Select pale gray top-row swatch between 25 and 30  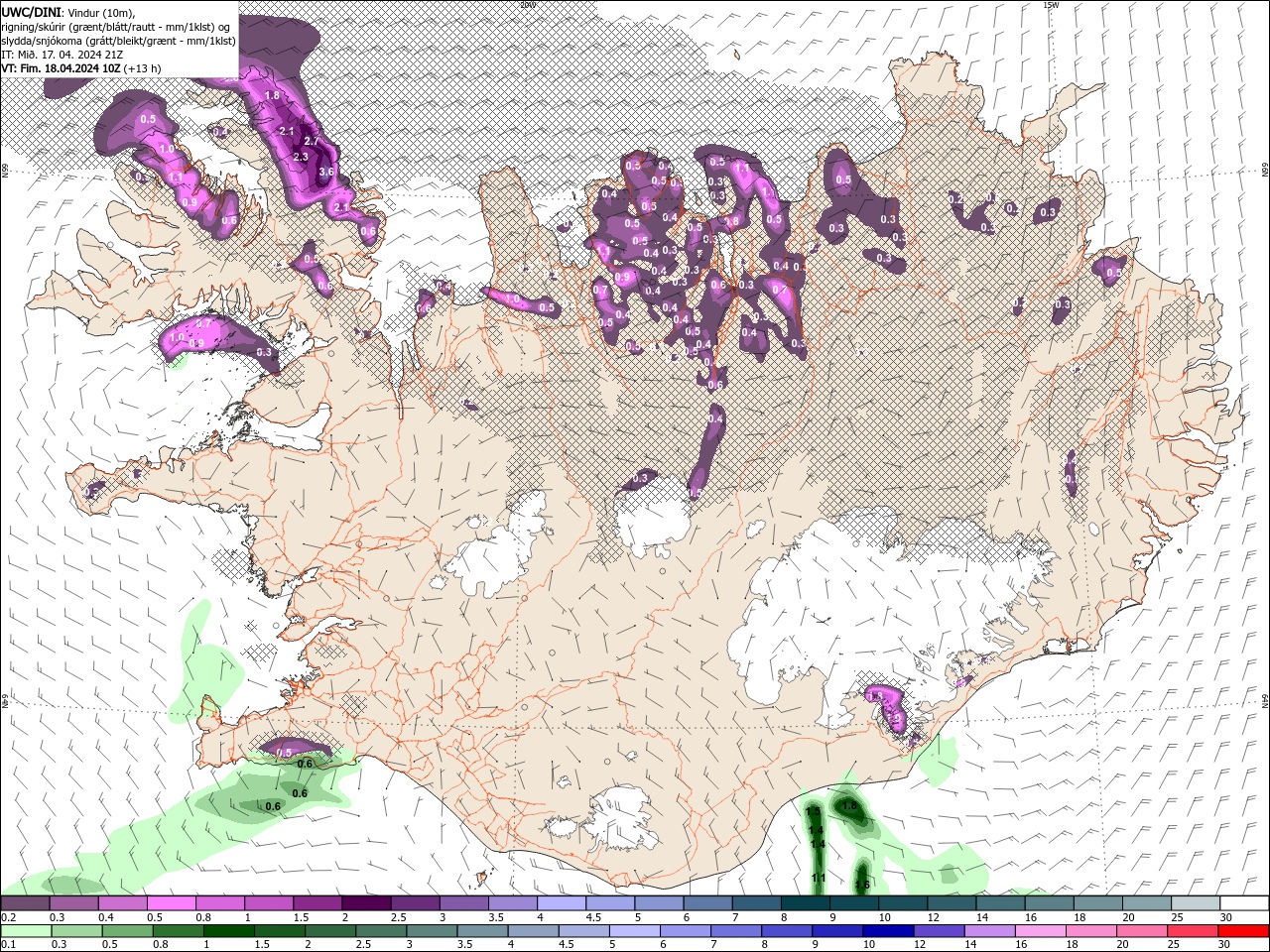coord(1196,902)
